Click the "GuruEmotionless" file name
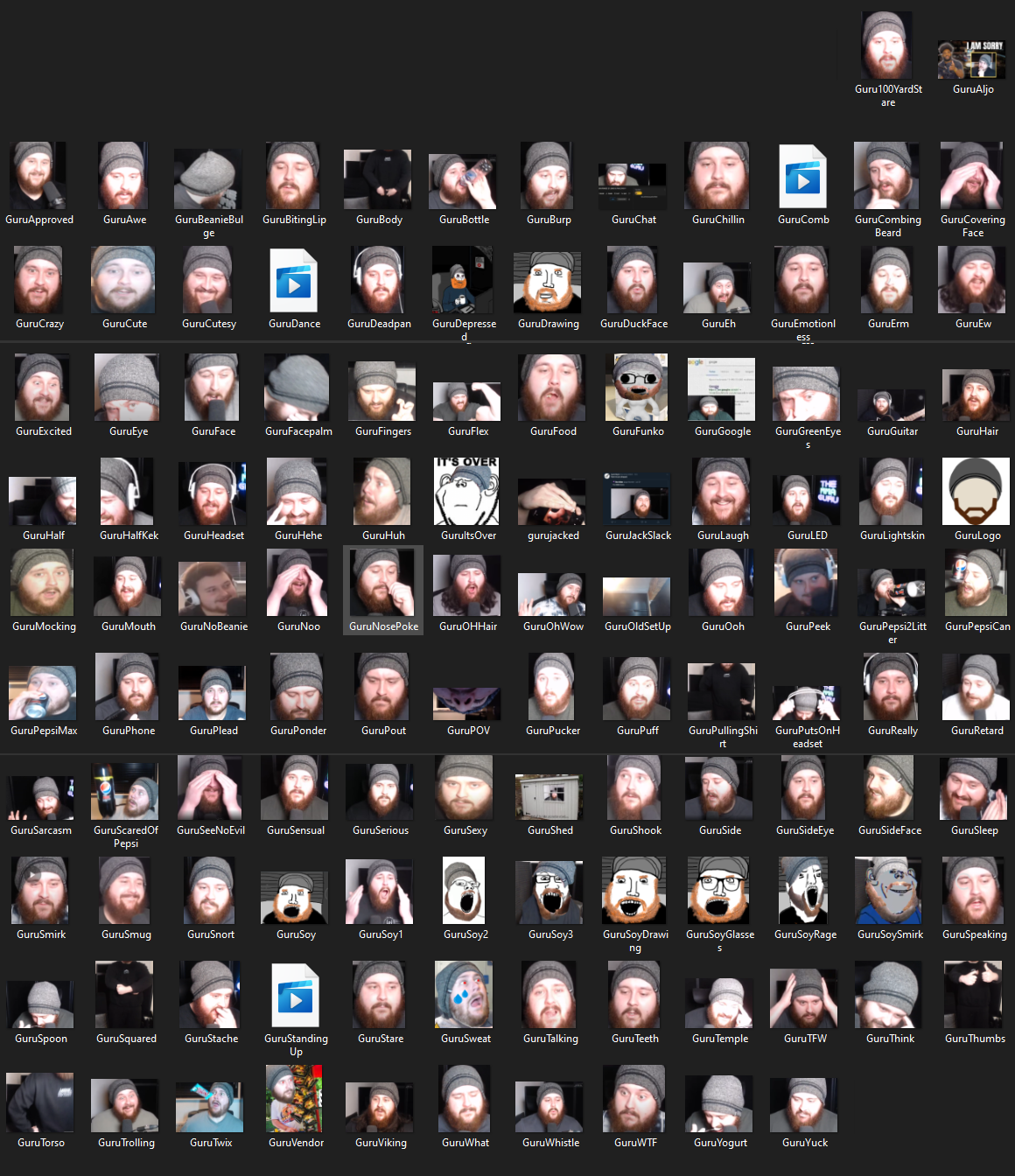The height and width of the screenshot is (1176, 1015). (x=801, y=331)
